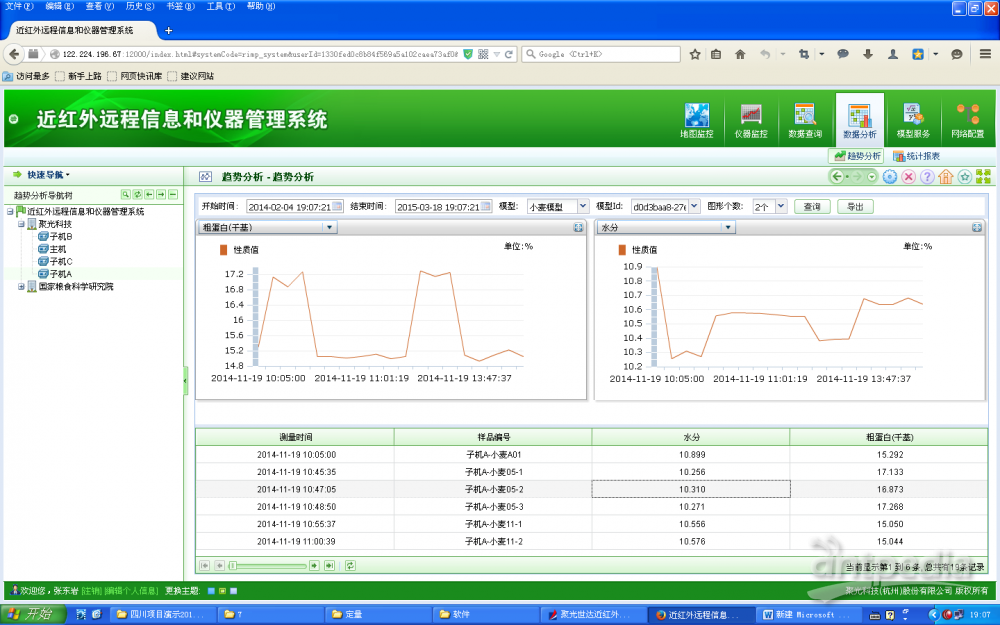The width and height of the screenshot is (1000, 625).
Task: Collapse the 聚光科技 tree node
Action: point(21,224)
